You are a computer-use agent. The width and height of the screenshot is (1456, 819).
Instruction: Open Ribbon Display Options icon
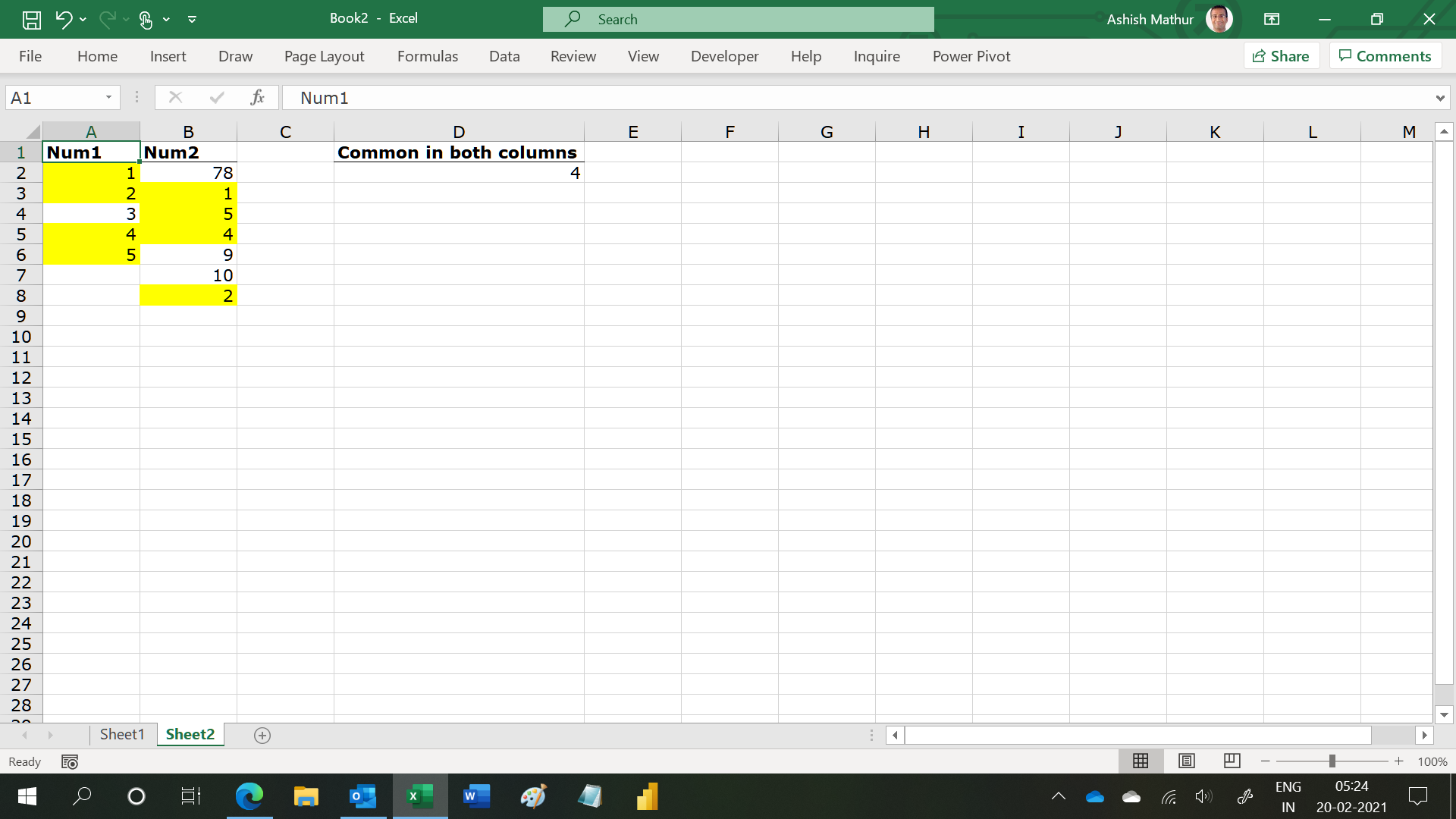pyautogui.click(x=1272, y=20)
